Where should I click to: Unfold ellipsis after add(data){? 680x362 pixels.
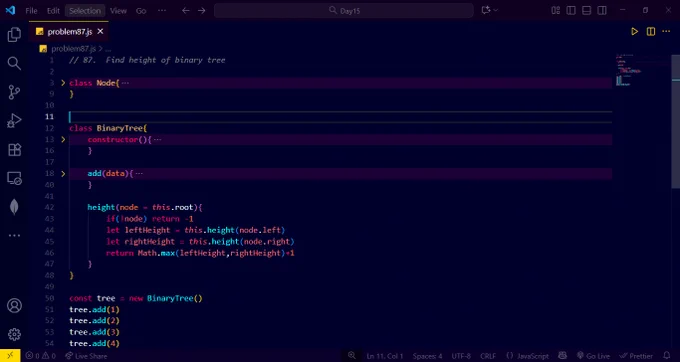pyautogui.click(x=139, y=173)
